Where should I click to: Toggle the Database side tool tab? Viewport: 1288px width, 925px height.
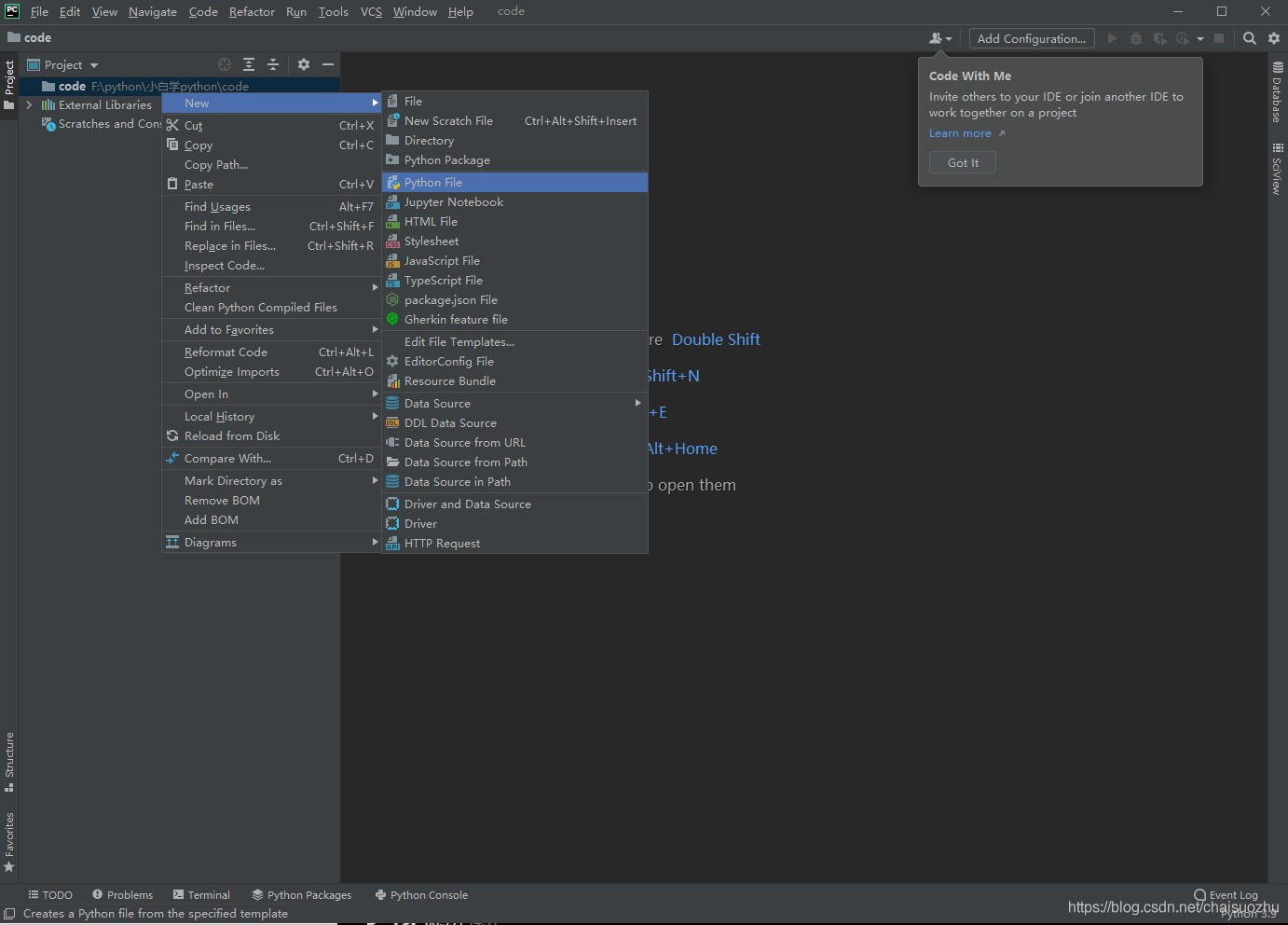pyautogui.click(x=1278, y=92)
